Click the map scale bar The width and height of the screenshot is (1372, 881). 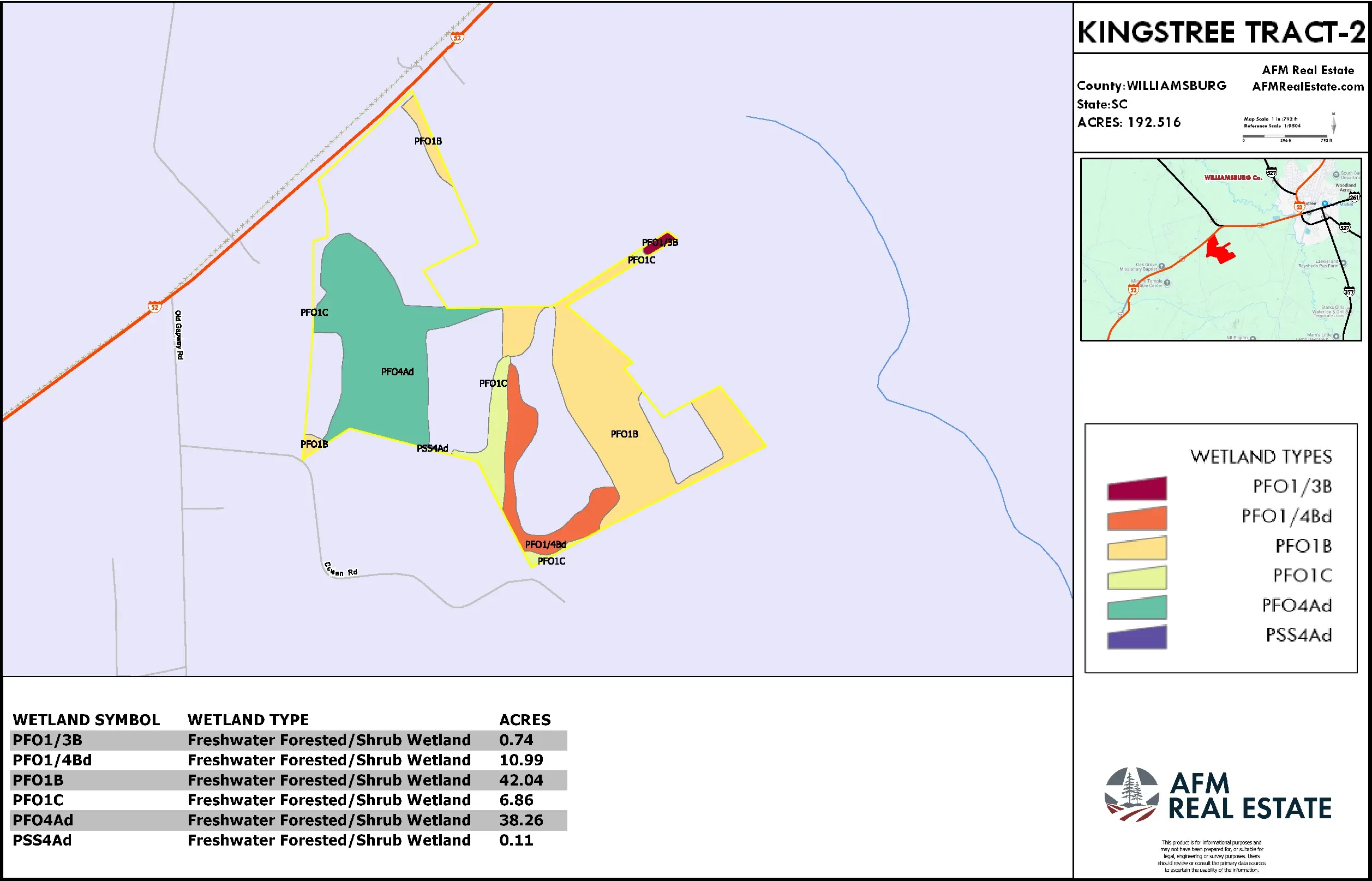click(1285, 137)
